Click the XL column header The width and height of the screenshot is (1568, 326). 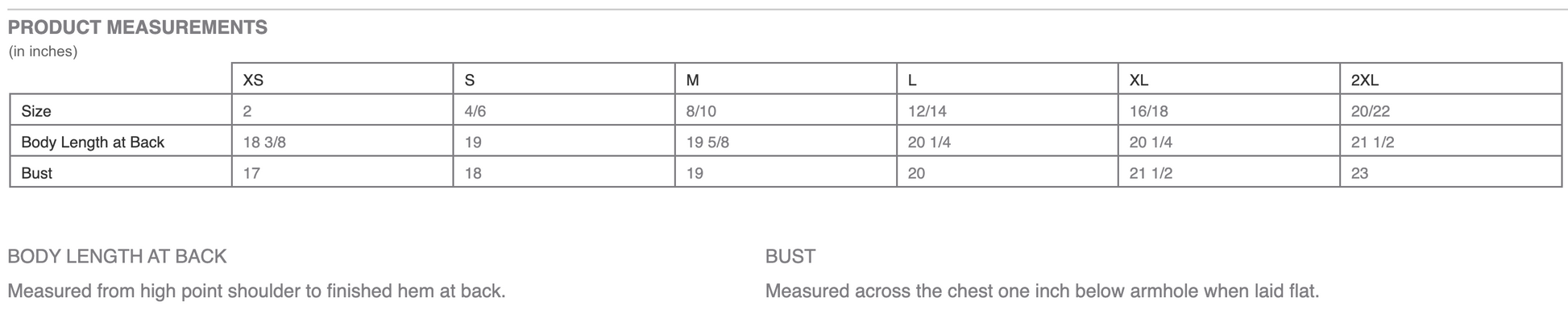point(1139,80)
